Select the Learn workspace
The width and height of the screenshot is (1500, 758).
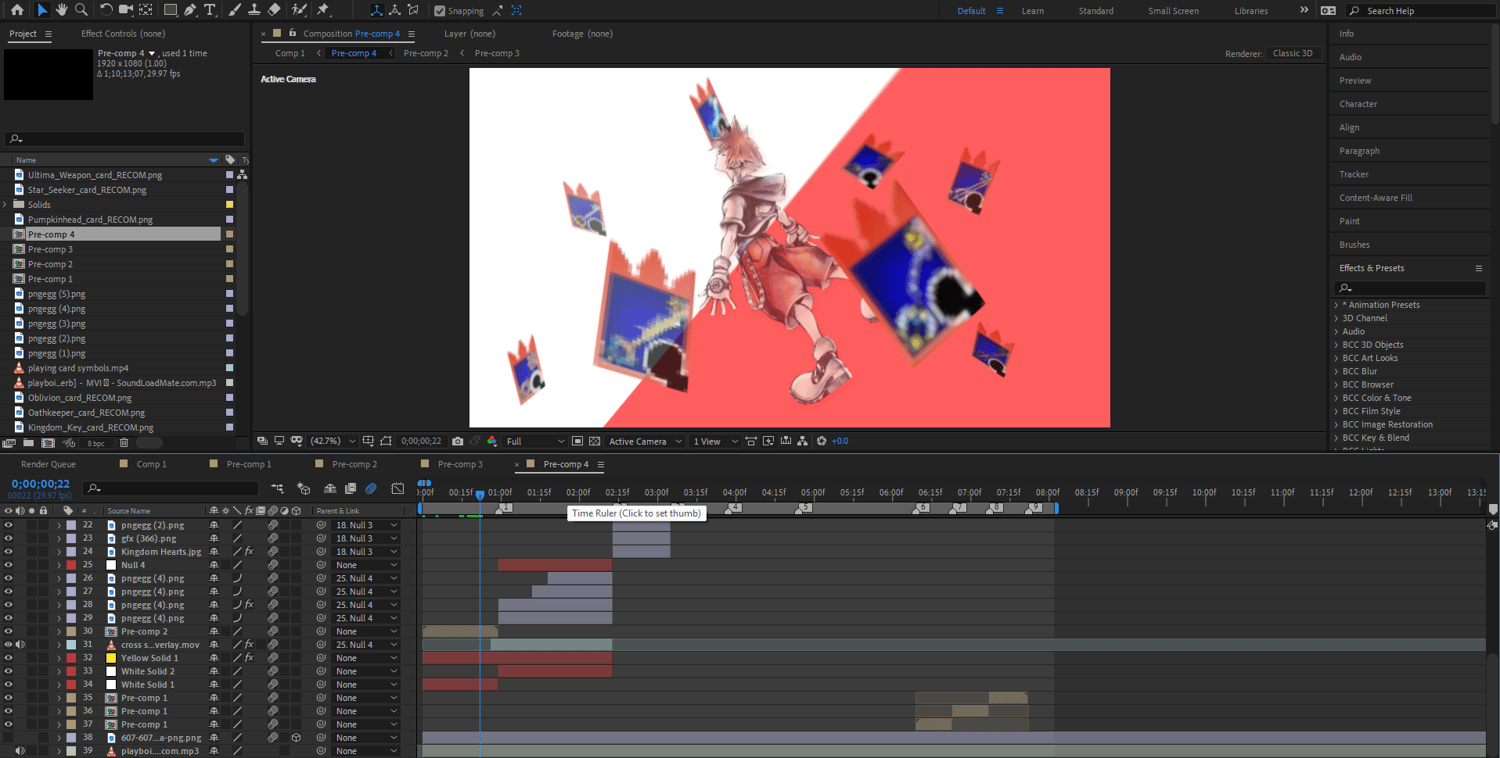1033,11
